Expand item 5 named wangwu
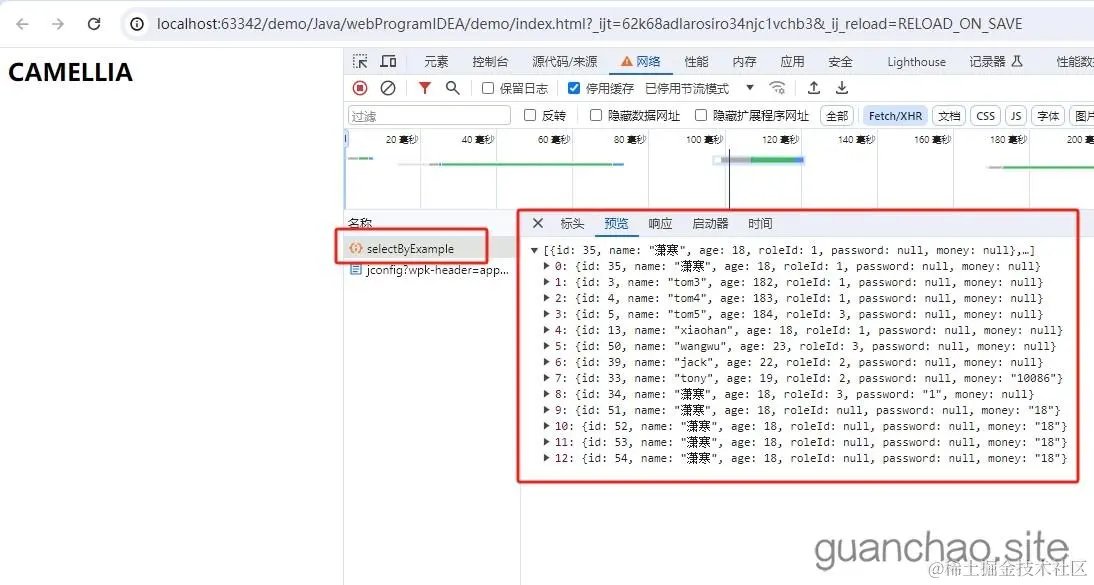 pyautogui.click(x=546, y=346)
